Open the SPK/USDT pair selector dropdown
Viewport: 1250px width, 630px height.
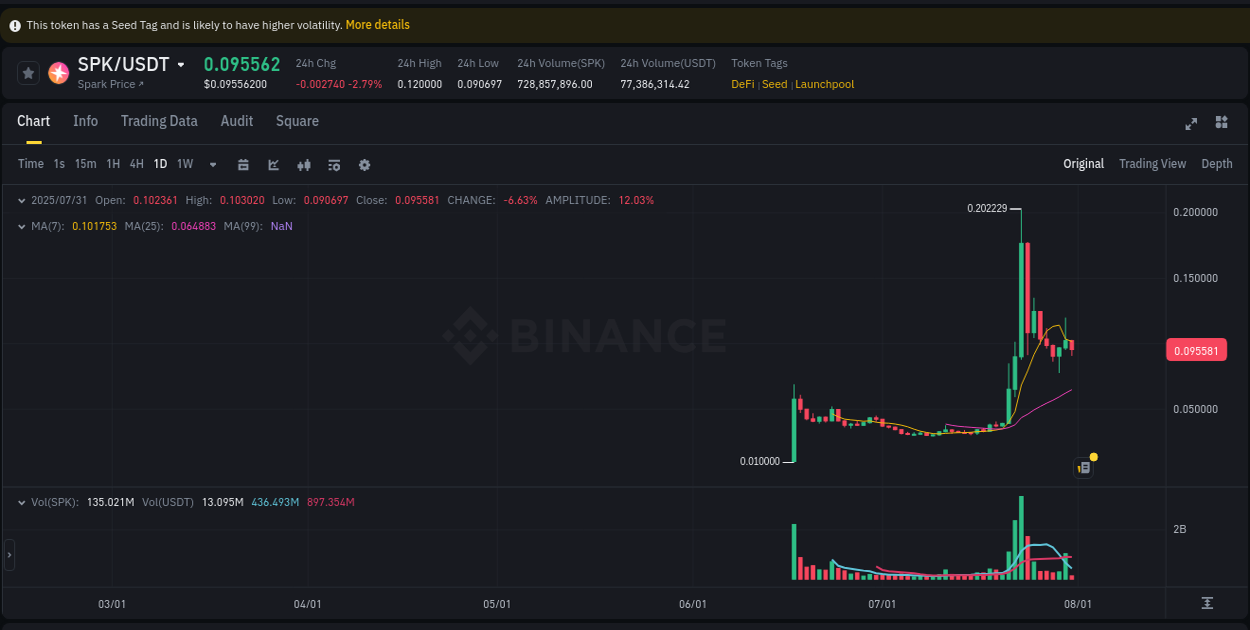(183, 64)
